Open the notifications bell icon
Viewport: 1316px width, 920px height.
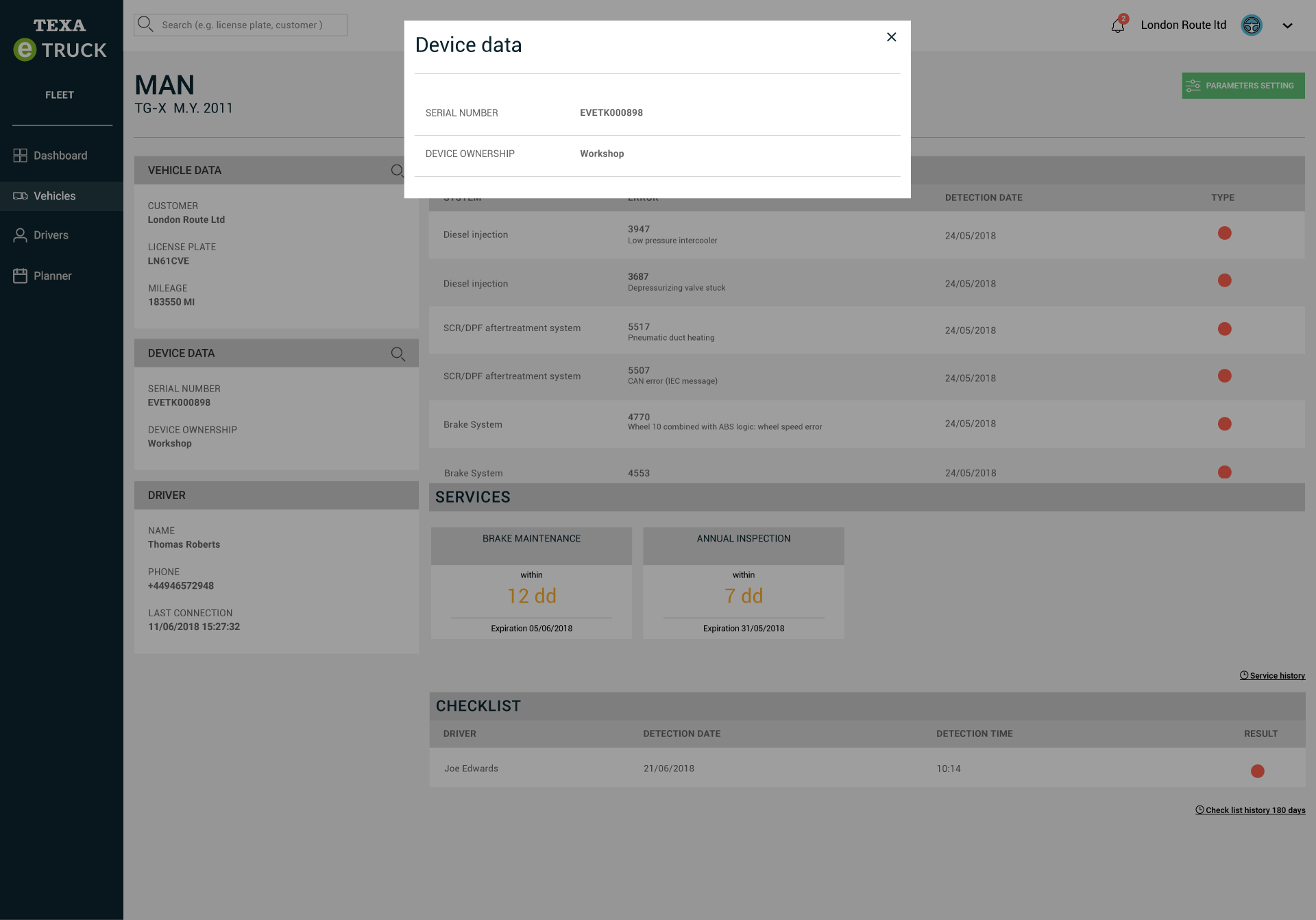[1118, 25]
